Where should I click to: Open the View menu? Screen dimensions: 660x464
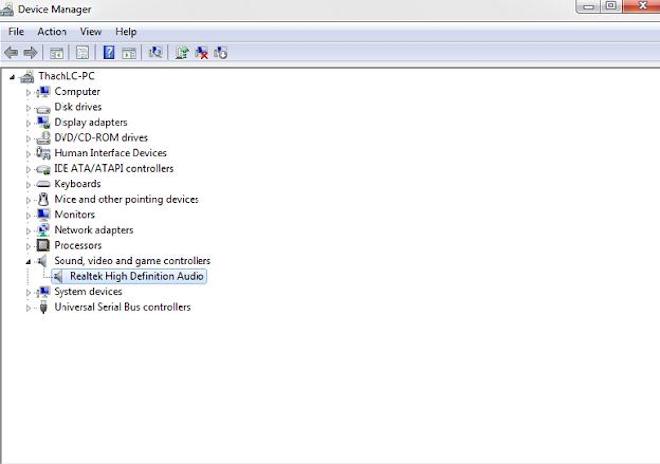click(x=90, y=32)
